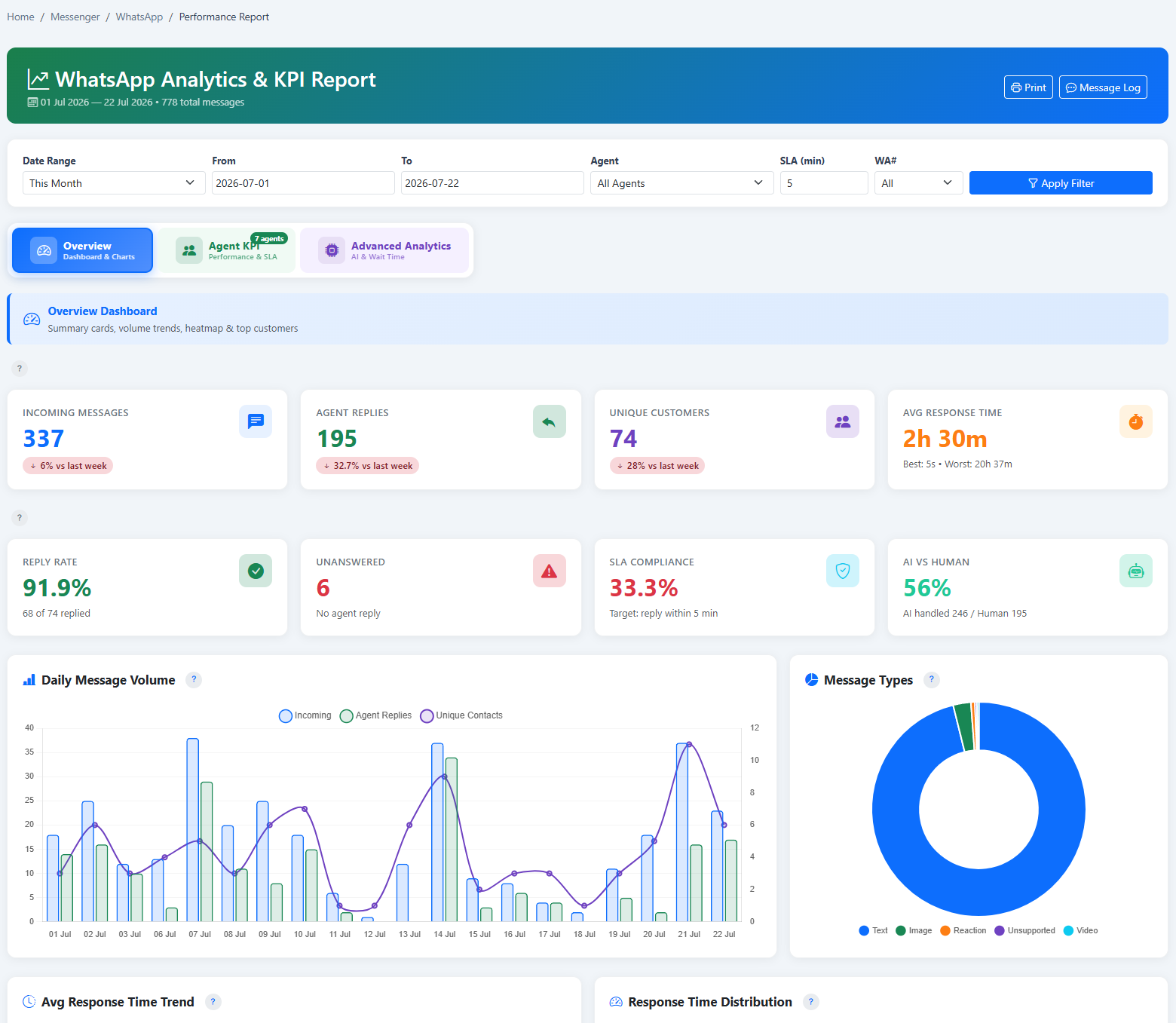Viewport: 1176px width, 1023px height.
Task: Click the speedometer icon in Overview Dashboard banner
Action: point(32,319)
